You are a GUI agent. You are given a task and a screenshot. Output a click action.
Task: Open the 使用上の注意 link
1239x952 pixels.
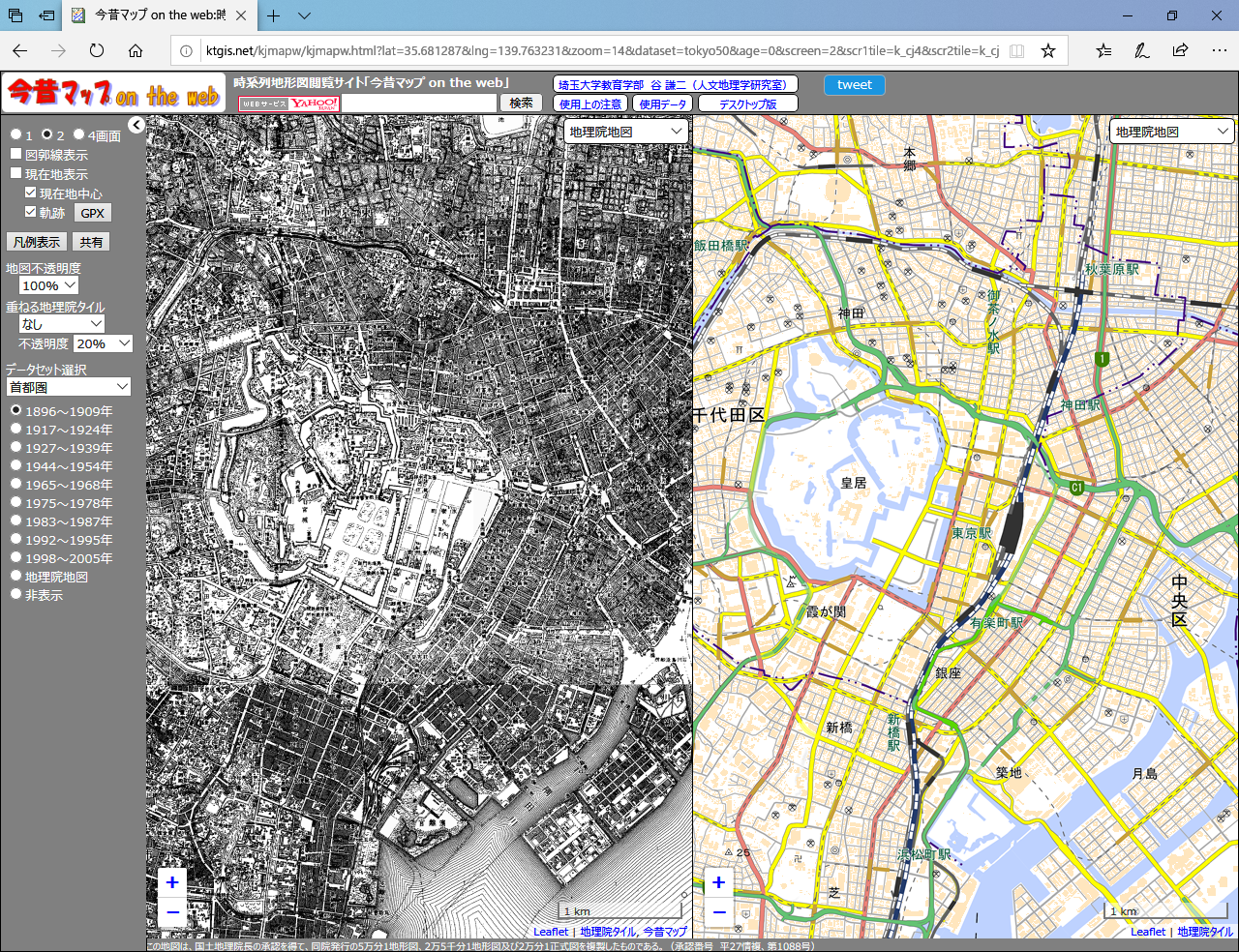click(x=589, y=103)
